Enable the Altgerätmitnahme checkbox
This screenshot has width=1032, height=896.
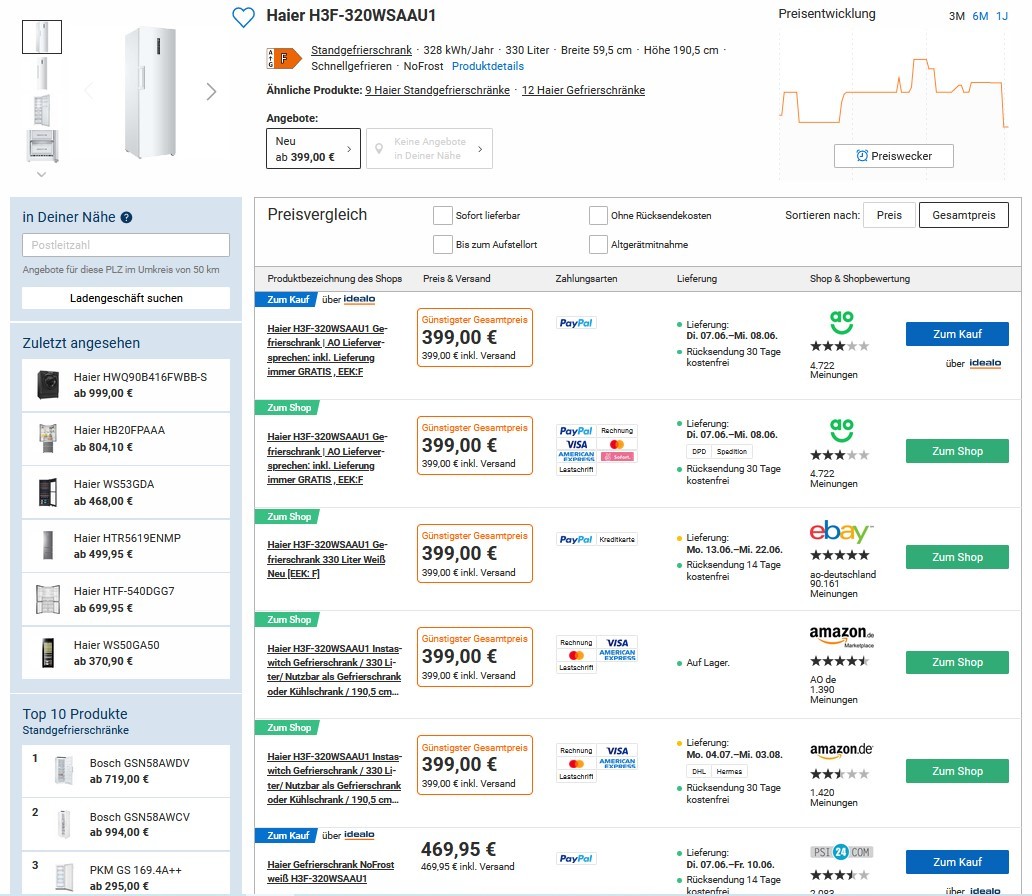[x=598, y=244]
